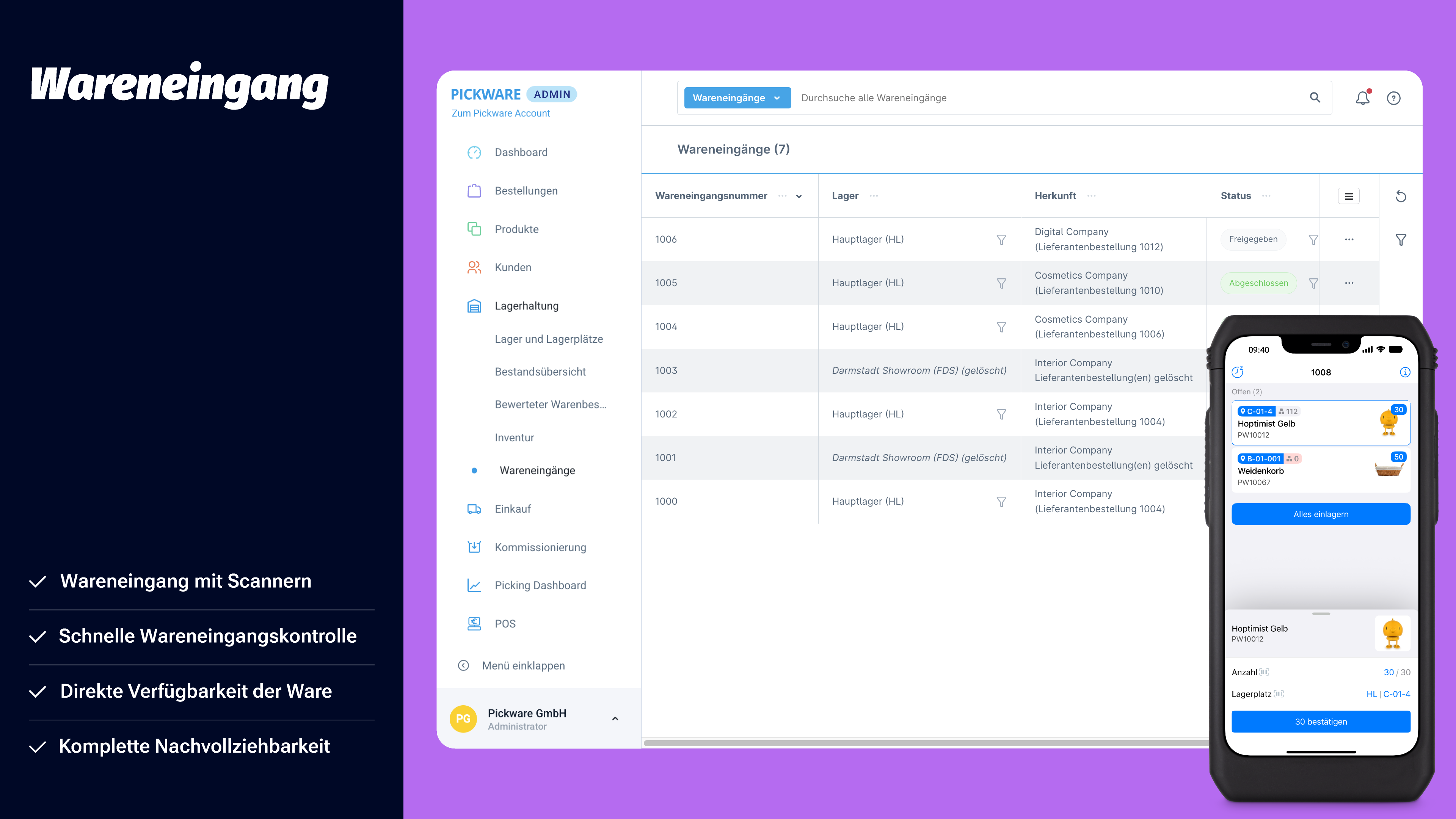1456x819 pixels.
Task: Open Status column options dots
Action: point(1266,196)
